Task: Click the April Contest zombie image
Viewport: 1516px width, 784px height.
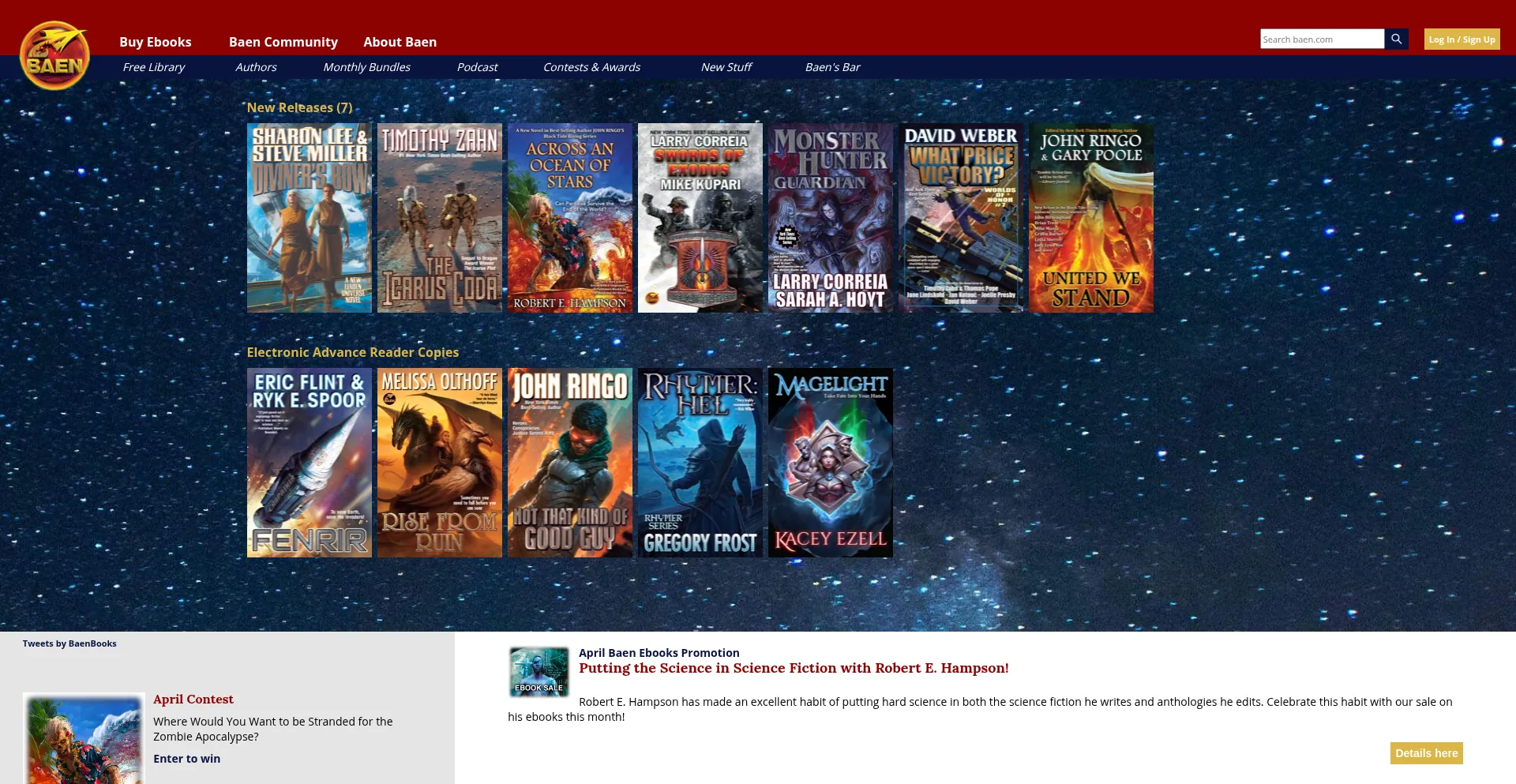Action: click(x=84, y=739)
